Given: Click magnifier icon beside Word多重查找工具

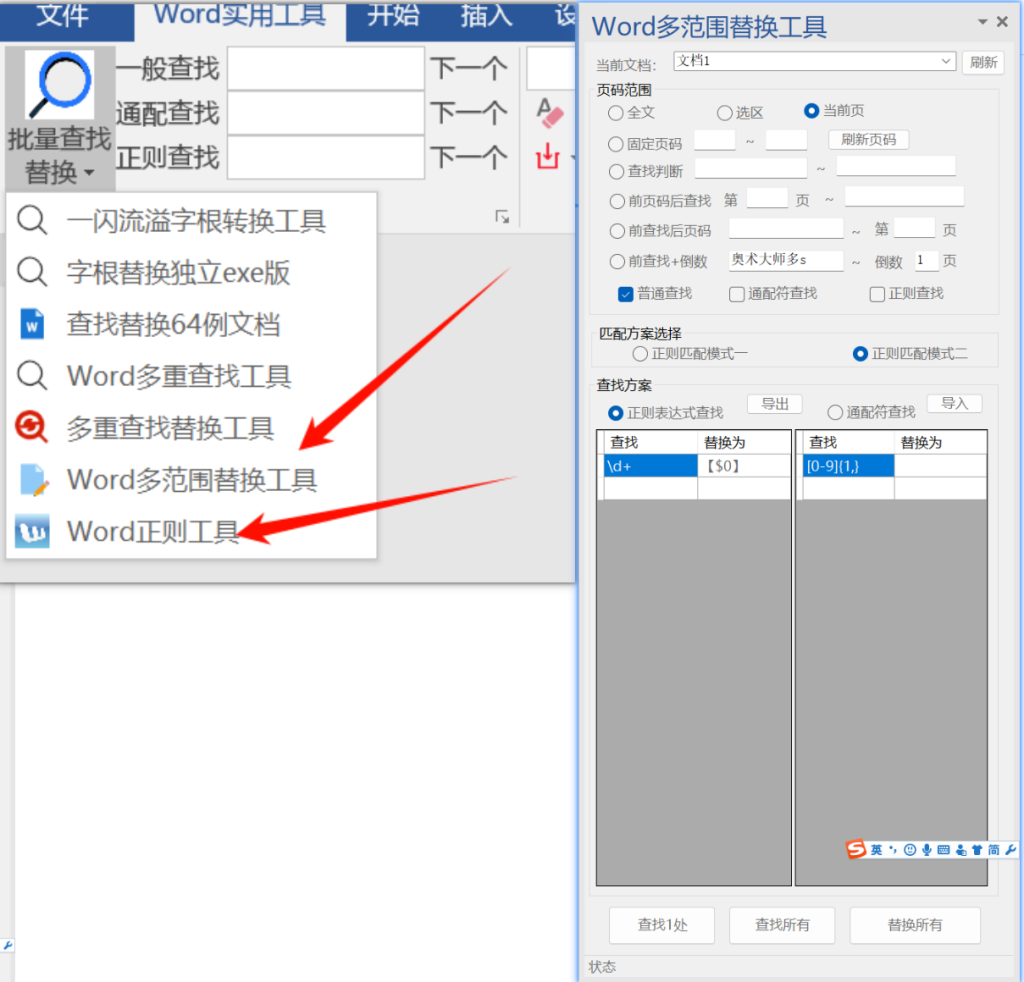Looking at the screenshot, I should coord(32,376).
